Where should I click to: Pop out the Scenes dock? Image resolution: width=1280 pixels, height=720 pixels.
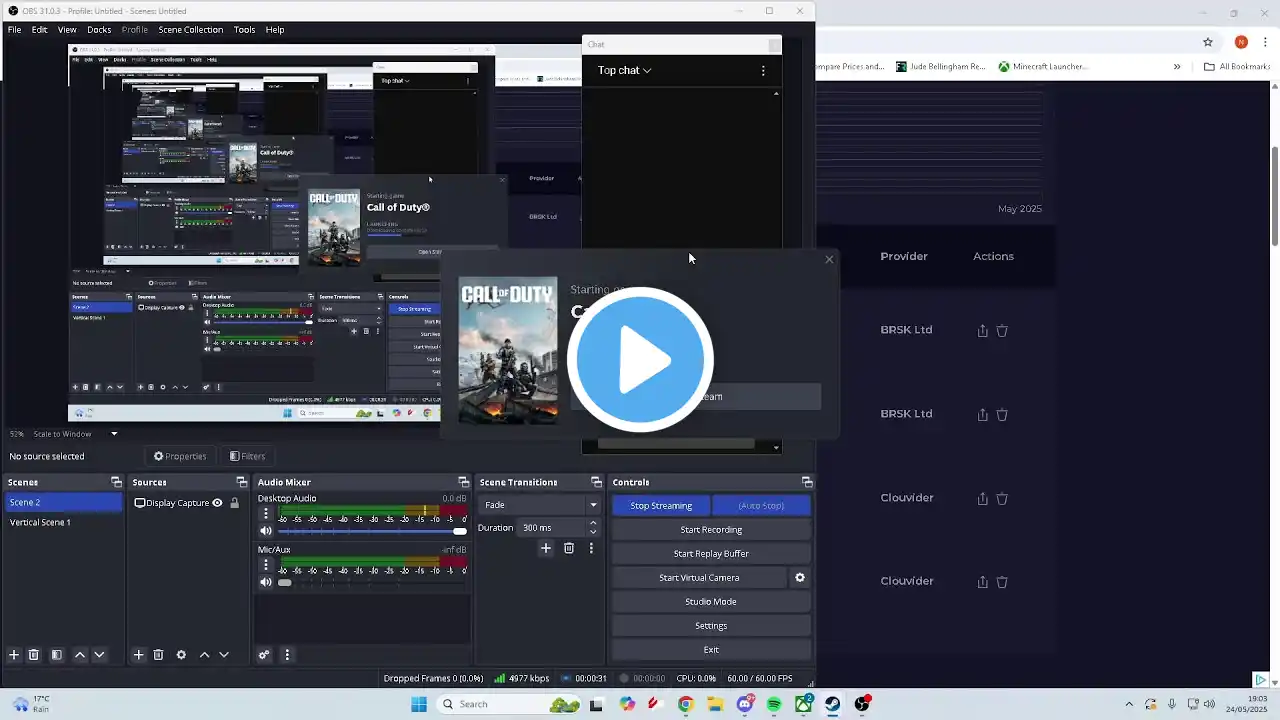pyautogui.click(x=116, y=482)
